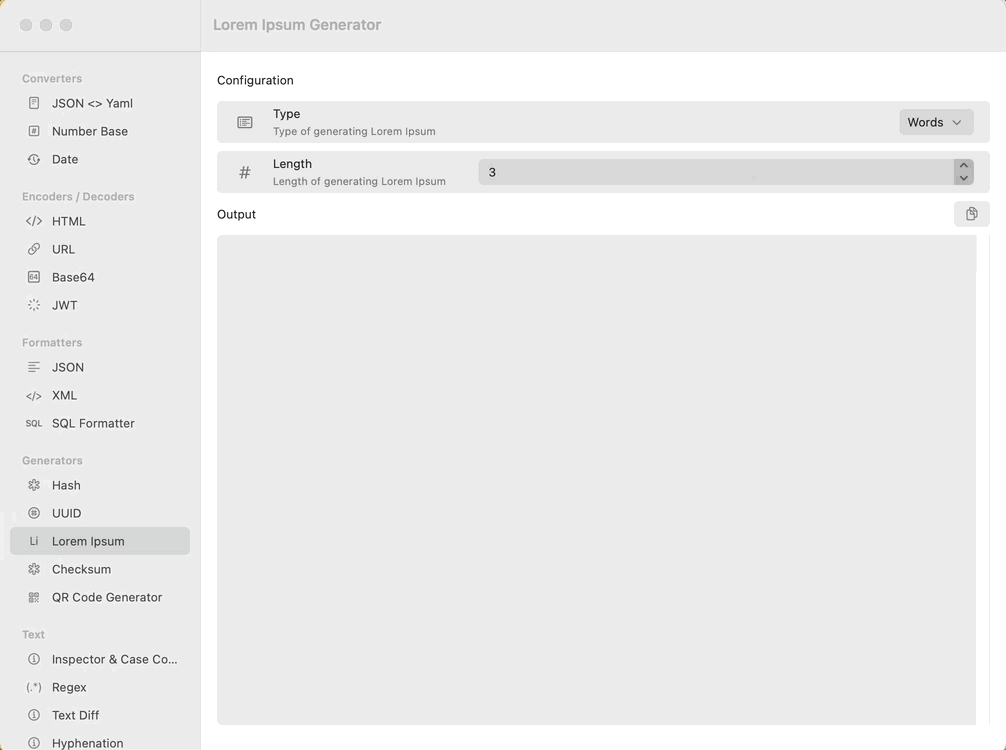
Task: Open the JSON formatter
Action: pyautogui.click(x=100, y=367)
